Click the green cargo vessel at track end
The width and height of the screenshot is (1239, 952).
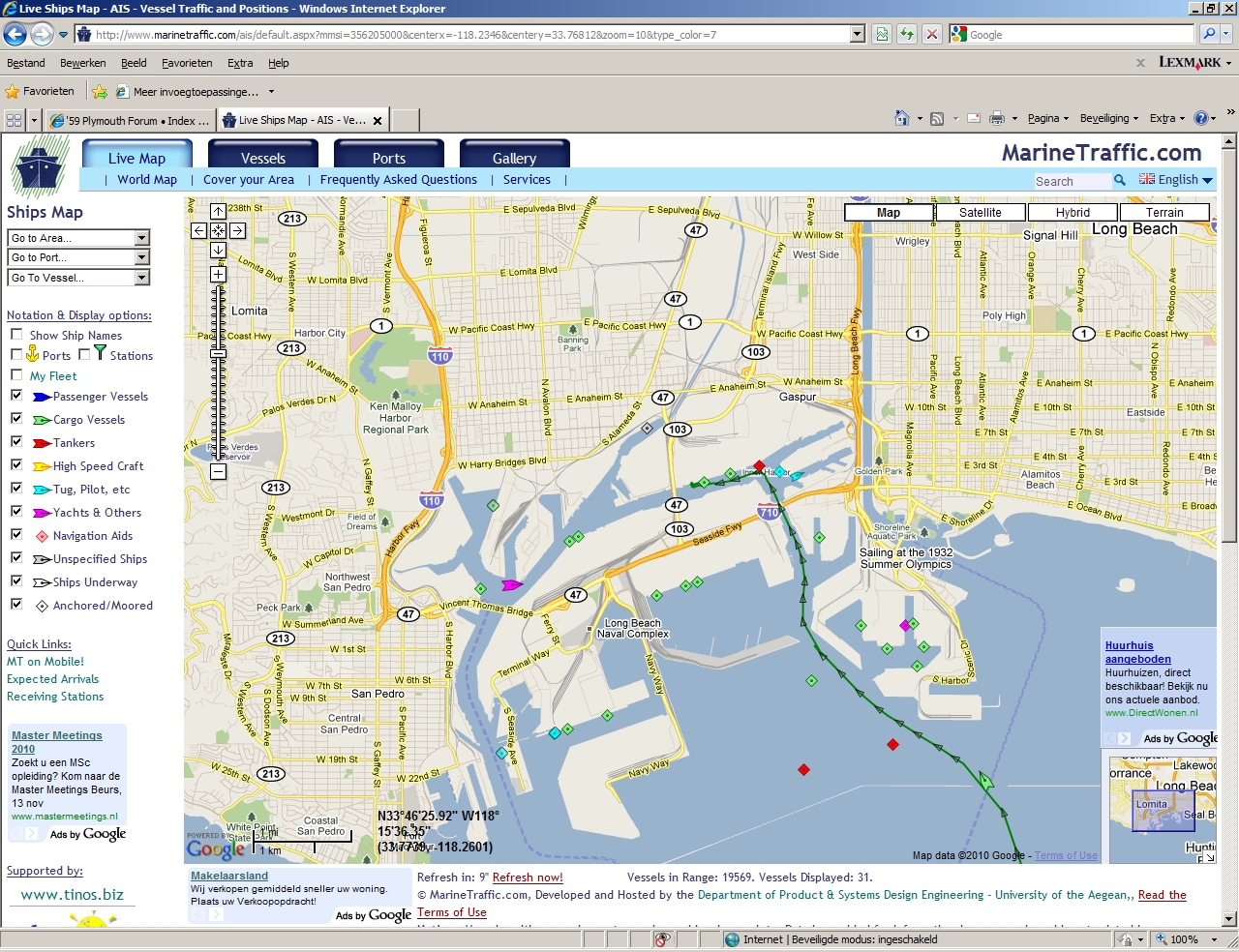coord(985,781)
